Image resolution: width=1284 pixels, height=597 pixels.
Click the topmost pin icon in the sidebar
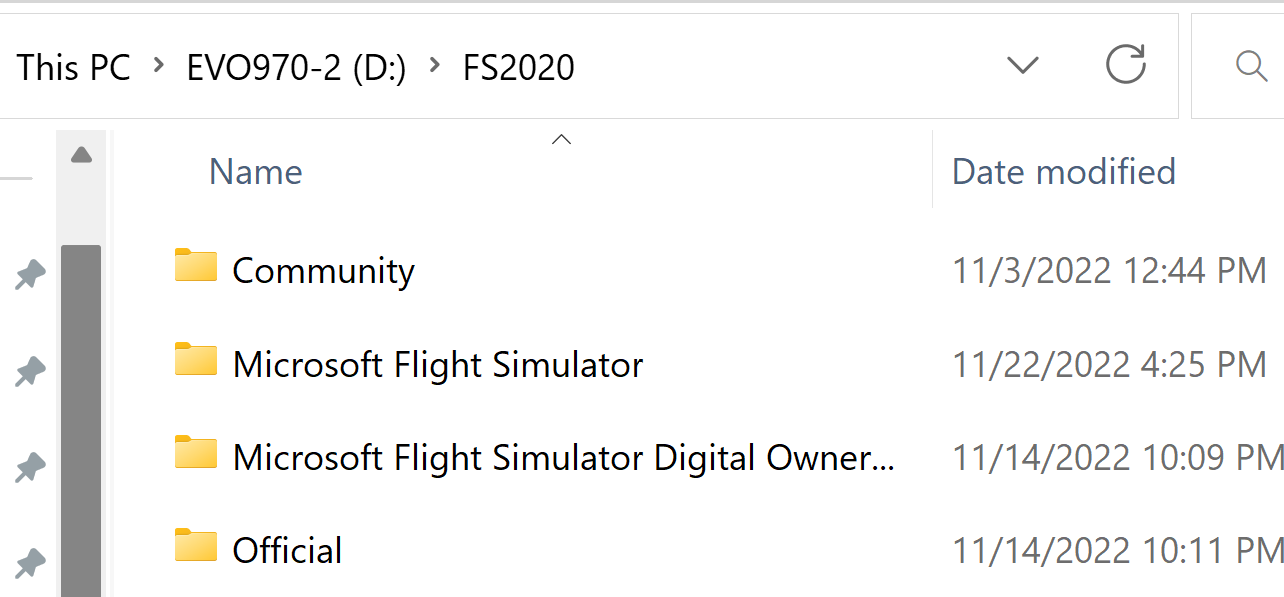click(x=30, y=274)
